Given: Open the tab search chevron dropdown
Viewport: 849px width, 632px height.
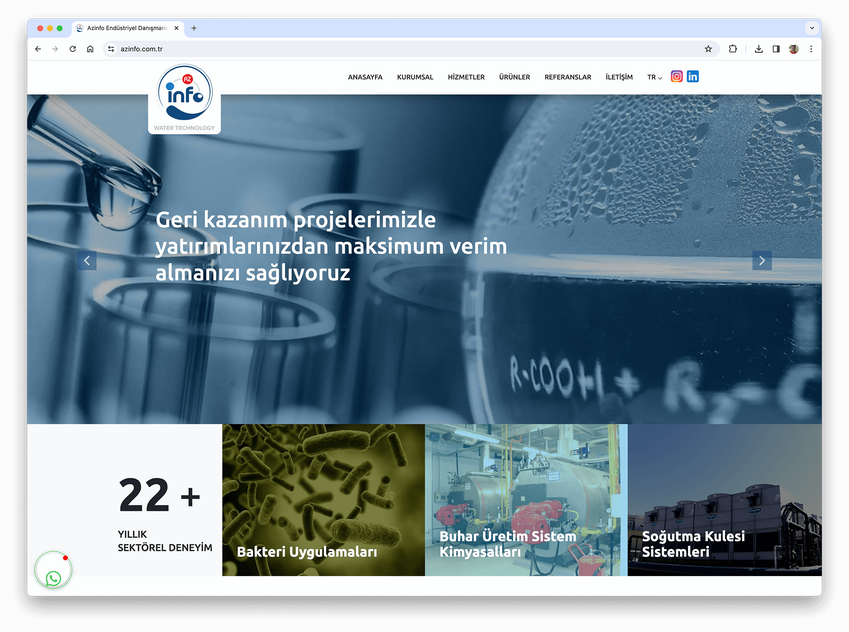Looking at the screenshot, I should point(812,28).
